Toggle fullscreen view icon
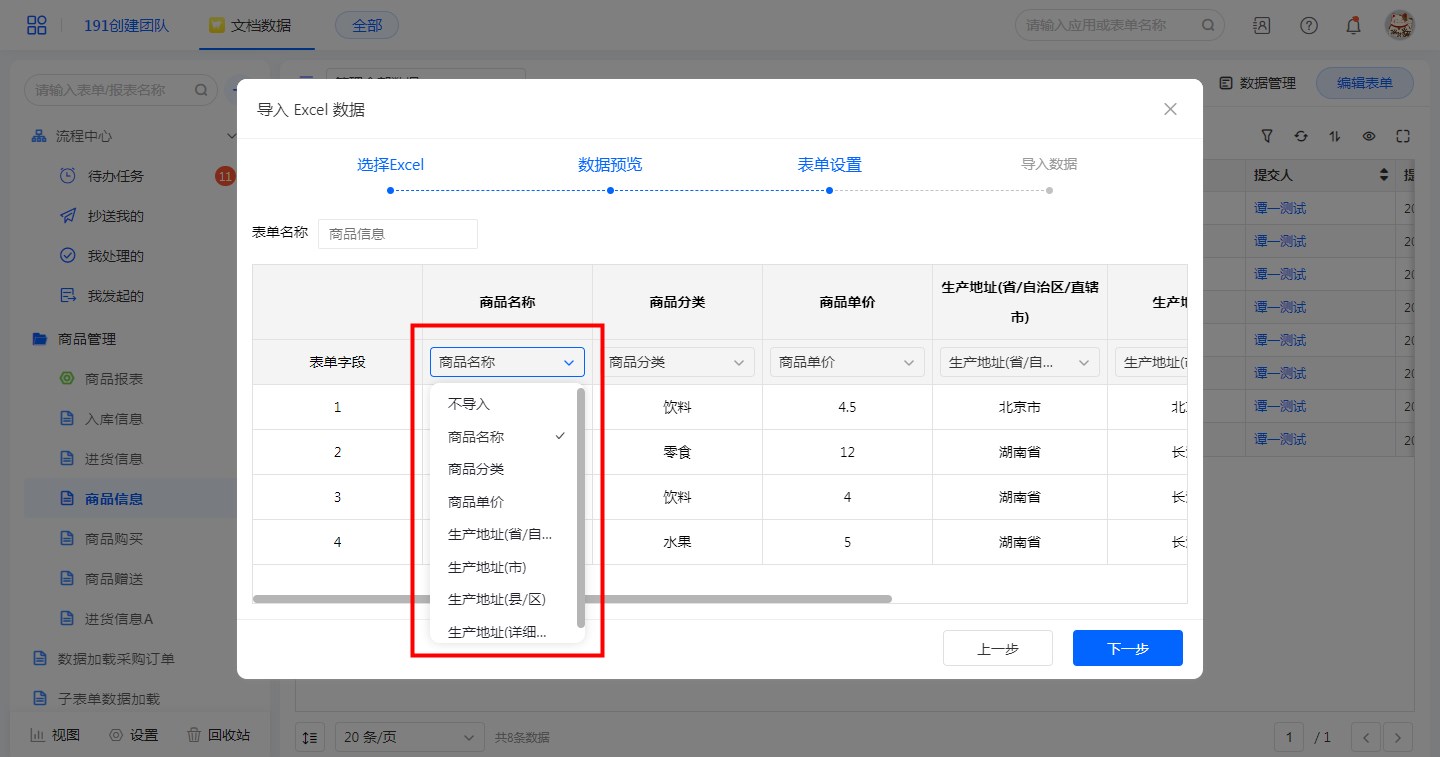The image size is (1440, 757). tap(1402, 136)
